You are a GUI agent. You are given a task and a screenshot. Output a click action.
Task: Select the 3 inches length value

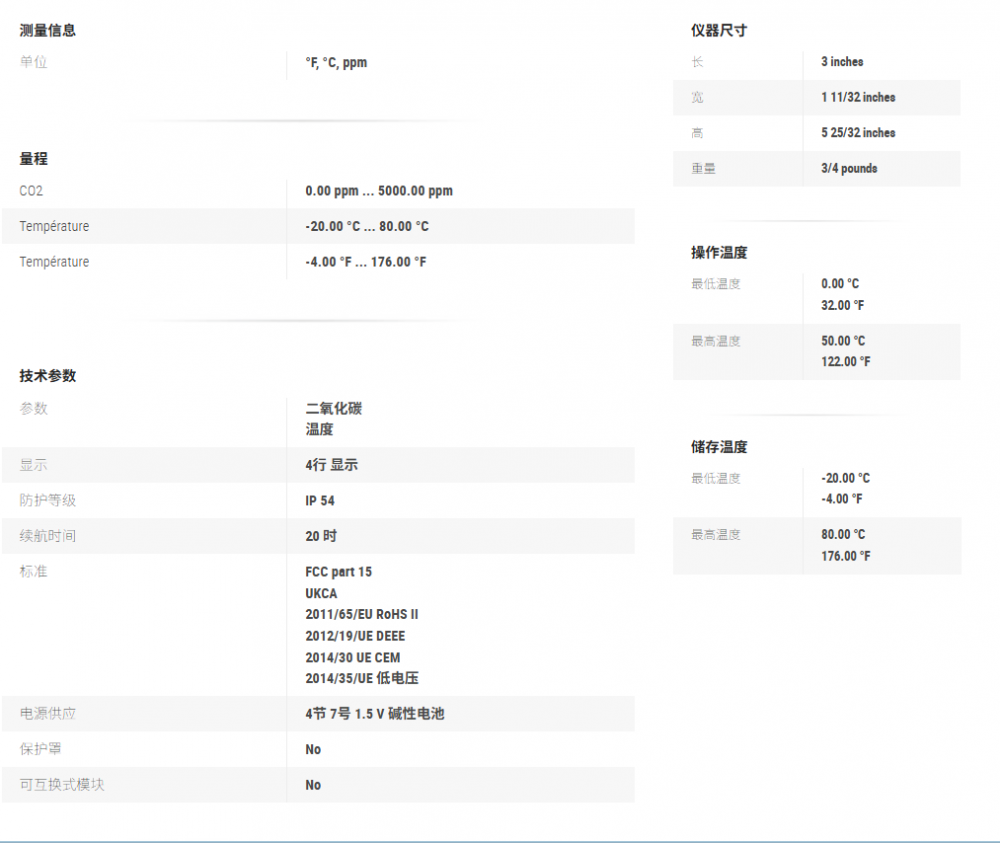(842, 62)
